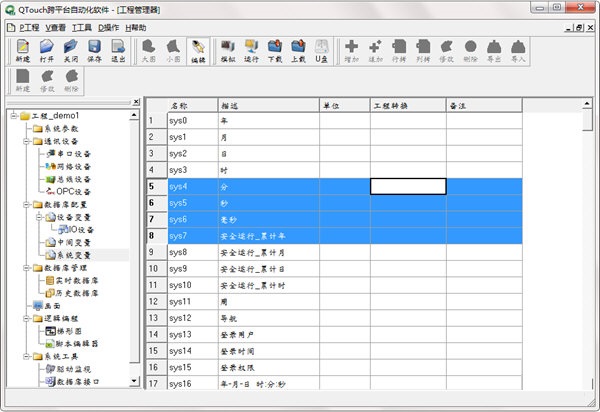Click the 保存 (Save) toolbar icon

(94, 50)
